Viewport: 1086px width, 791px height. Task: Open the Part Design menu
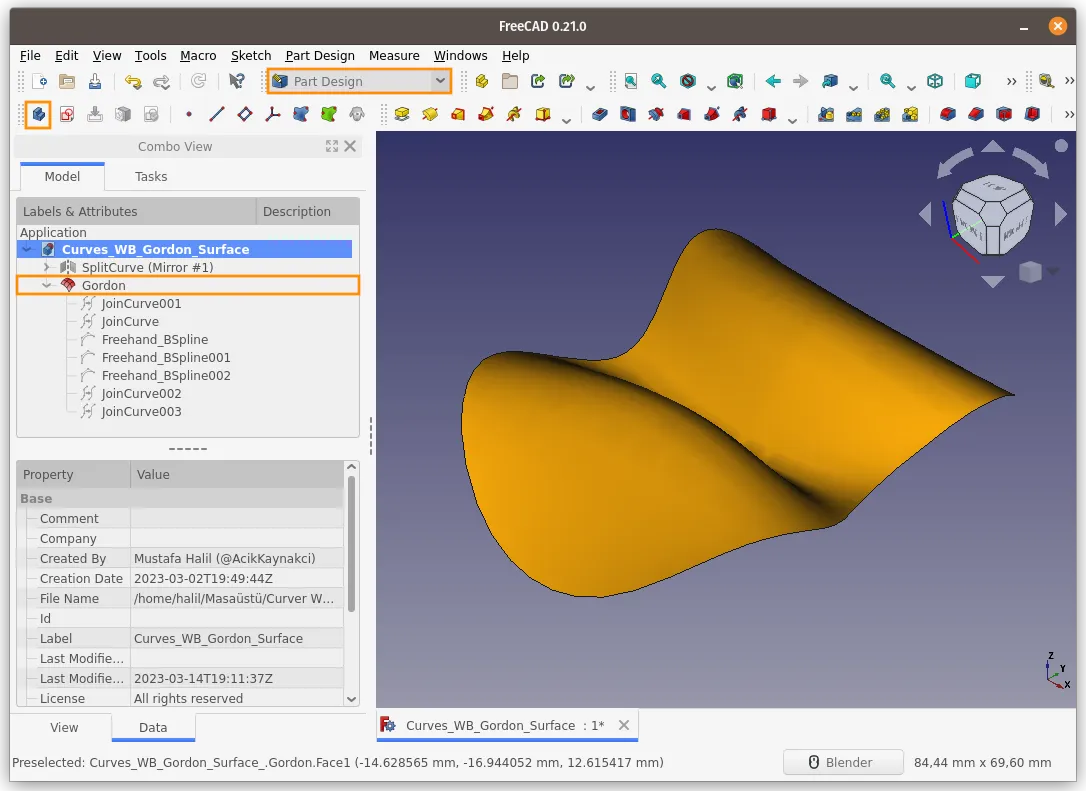[320, 55]
